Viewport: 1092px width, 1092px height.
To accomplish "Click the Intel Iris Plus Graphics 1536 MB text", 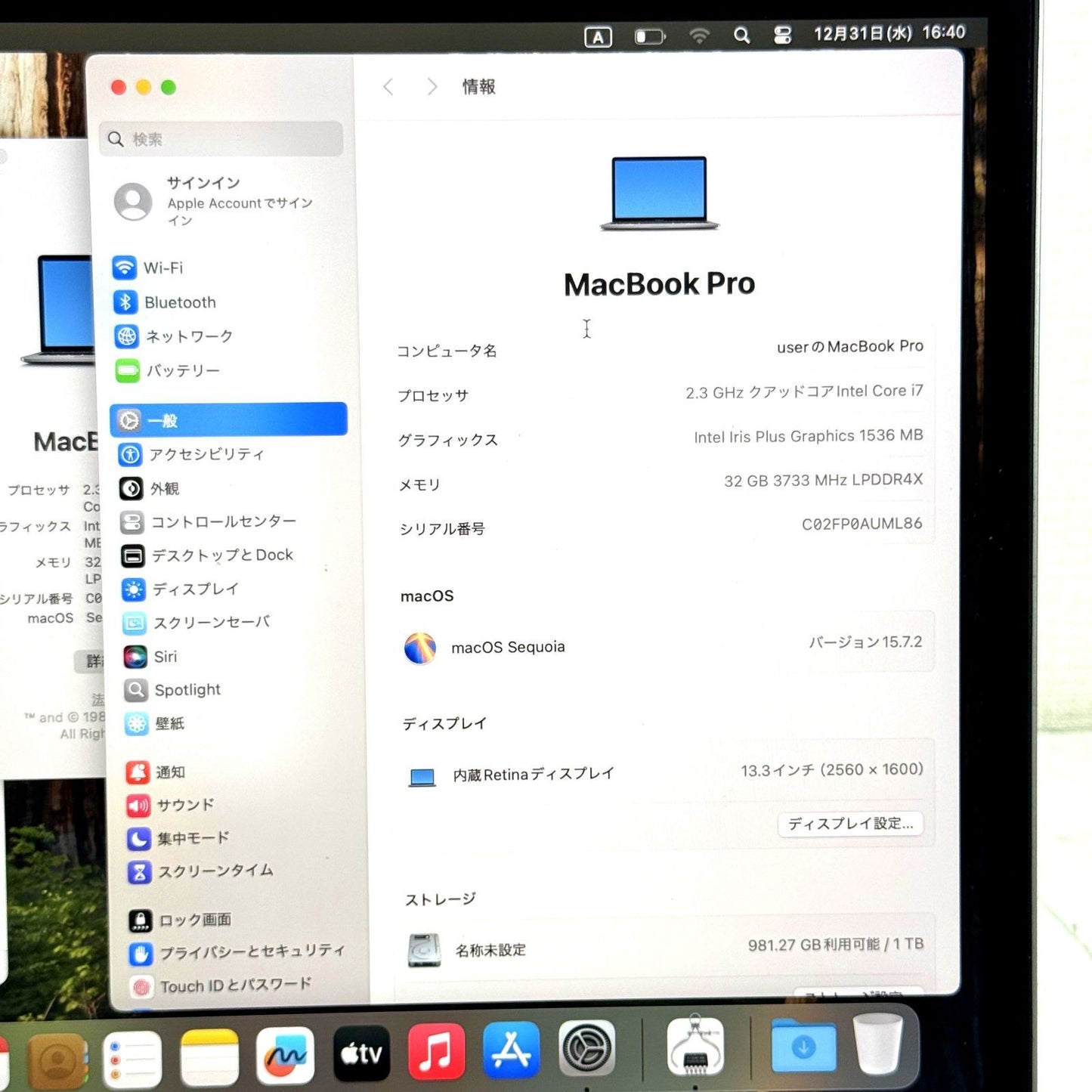I will coord(809,436).
